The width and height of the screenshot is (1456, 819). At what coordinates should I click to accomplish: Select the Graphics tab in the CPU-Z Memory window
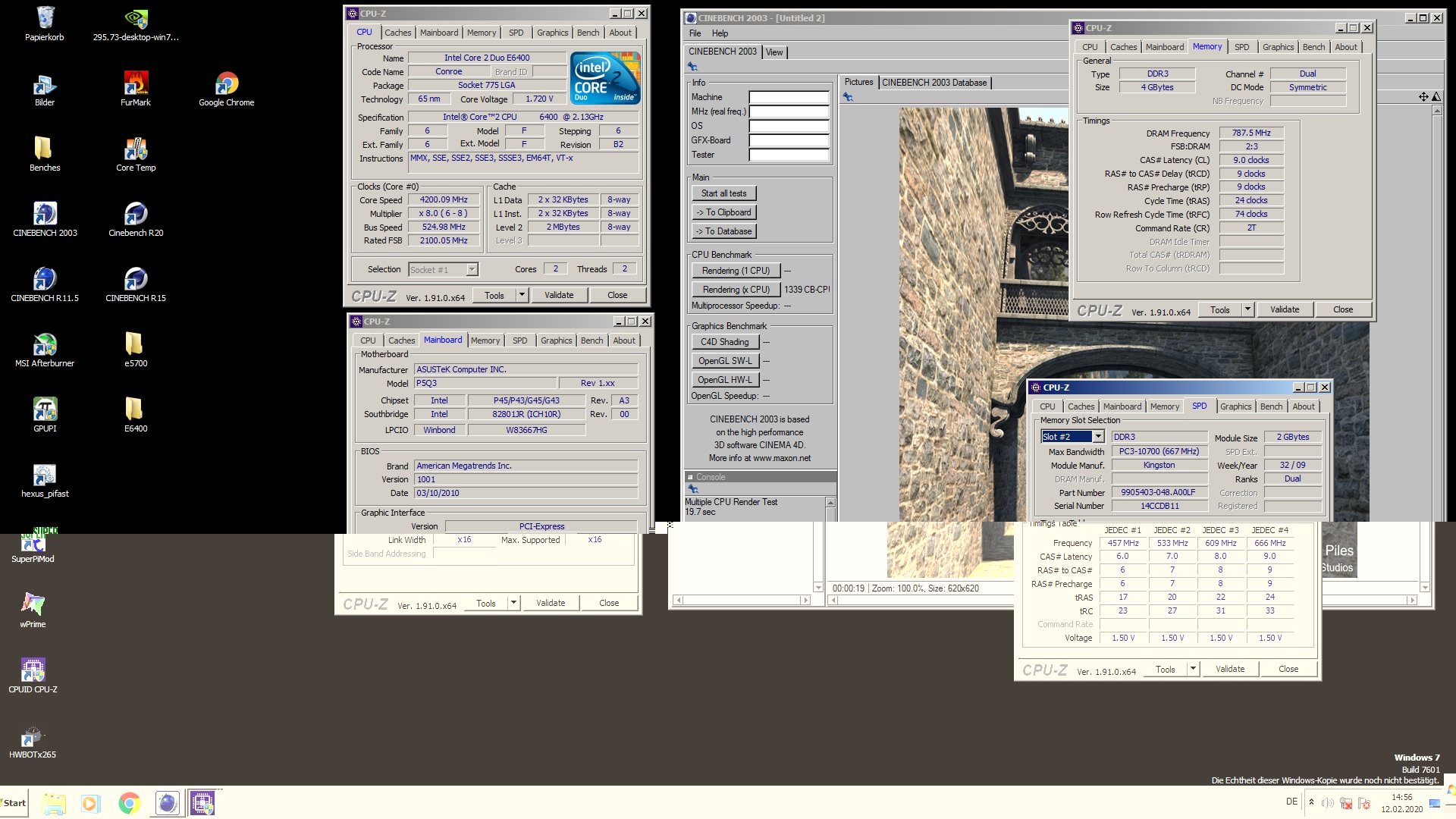tap(1278, 47)
